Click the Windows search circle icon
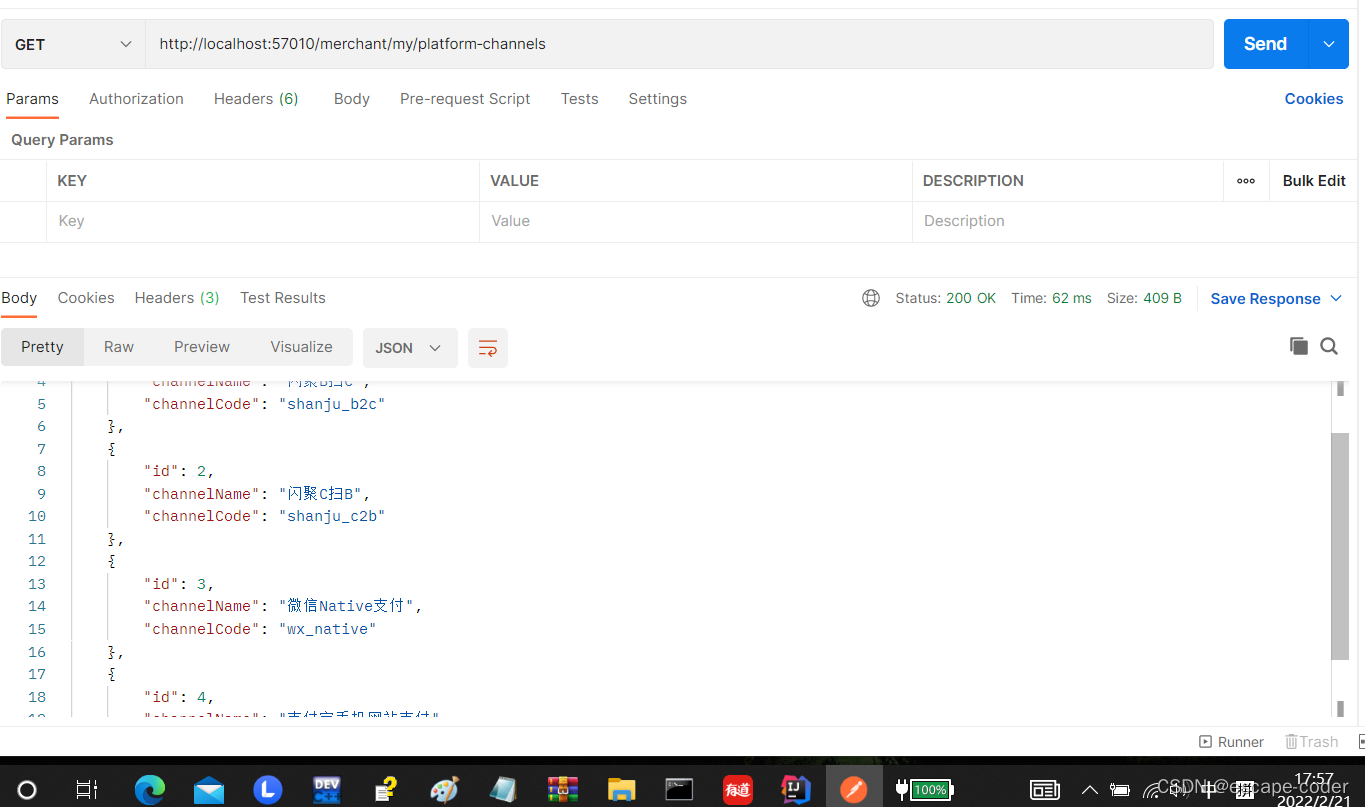The width and height of the screenshot is (1365, 807). [x=27, y=790]
